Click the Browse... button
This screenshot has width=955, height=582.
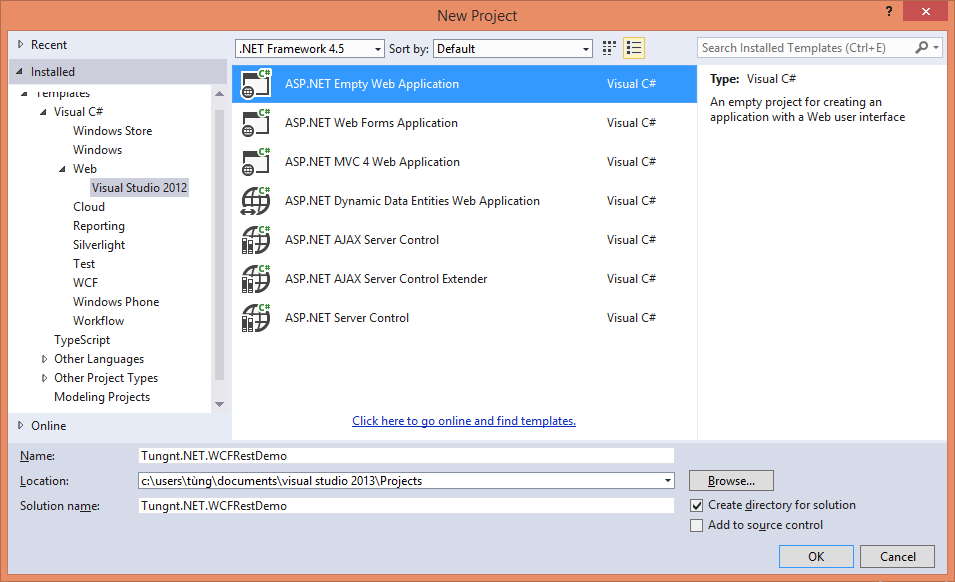coord(731,481)
